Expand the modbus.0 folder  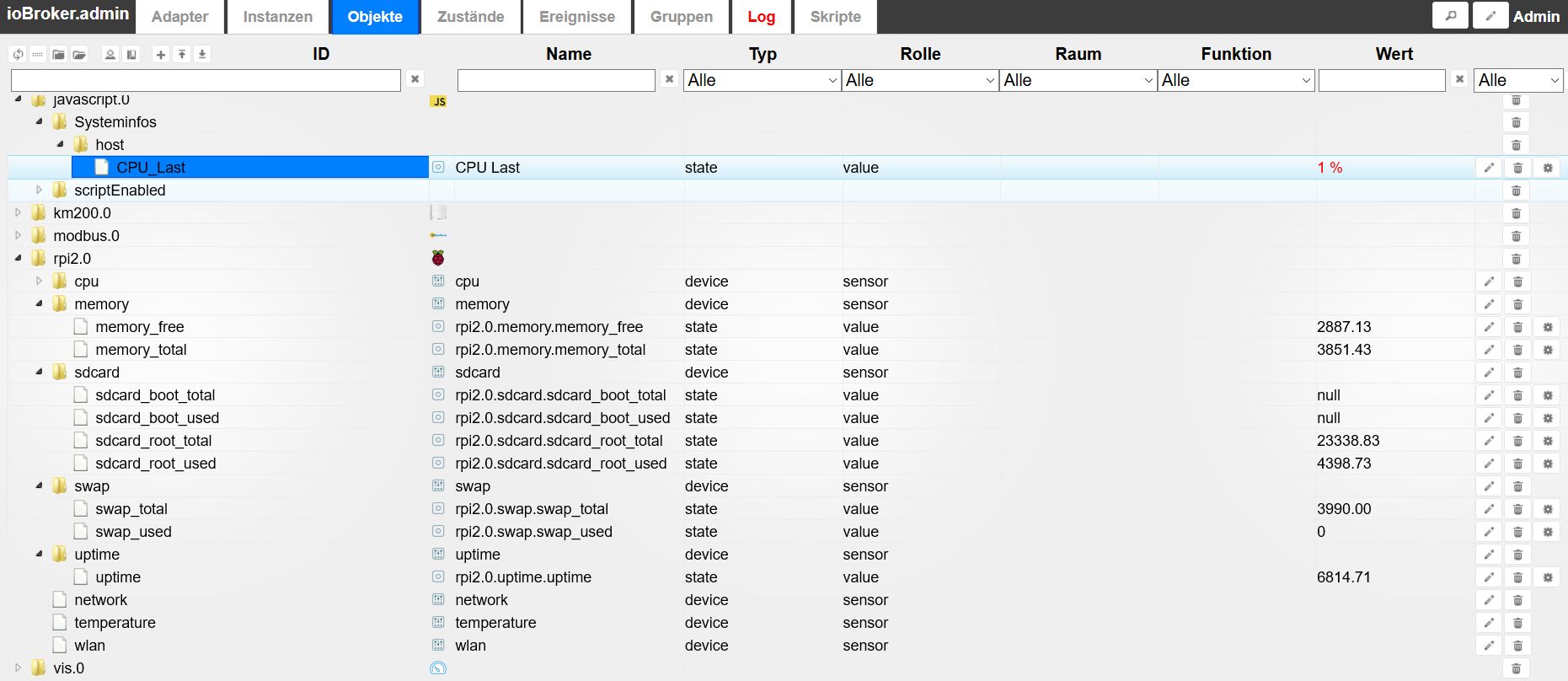click(18, 236)
